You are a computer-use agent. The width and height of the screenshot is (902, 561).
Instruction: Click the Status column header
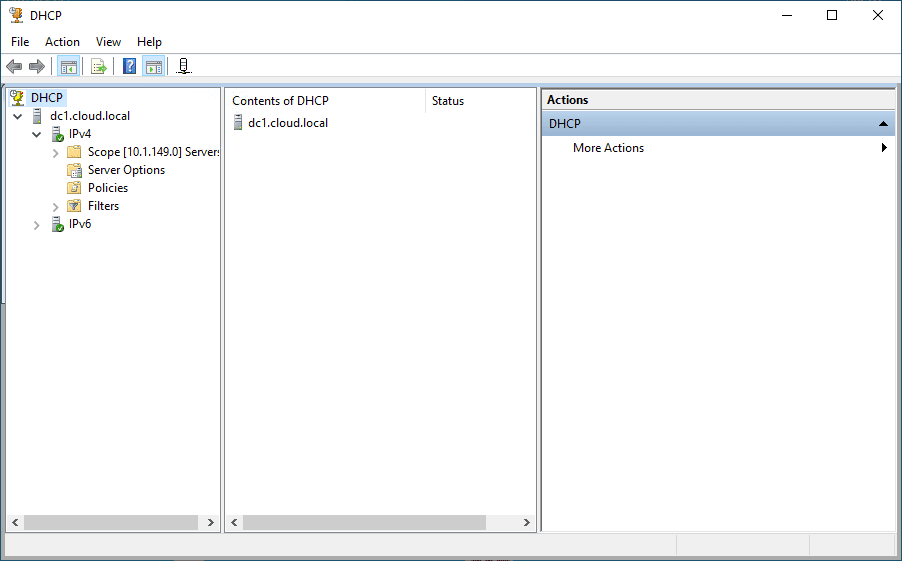coord(480,101)
